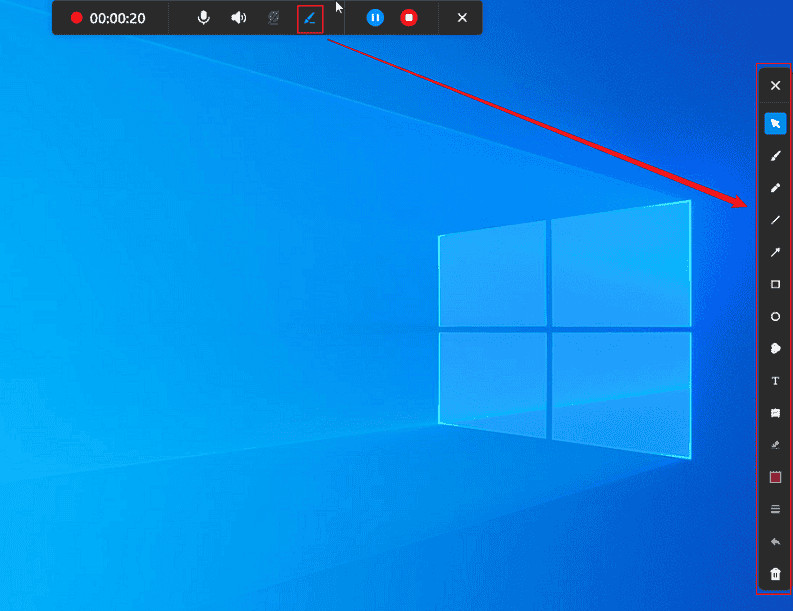Image resolution: width=793 pixels, height=611 pixels.
Task: Select the brush drawing tool
Action: pos(775,156)
